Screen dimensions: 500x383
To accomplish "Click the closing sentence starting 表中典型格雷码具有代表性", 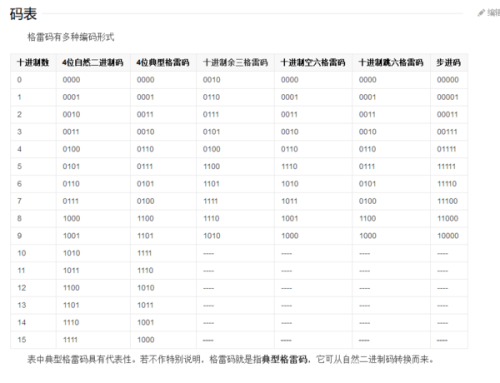I will pos(231,359).
